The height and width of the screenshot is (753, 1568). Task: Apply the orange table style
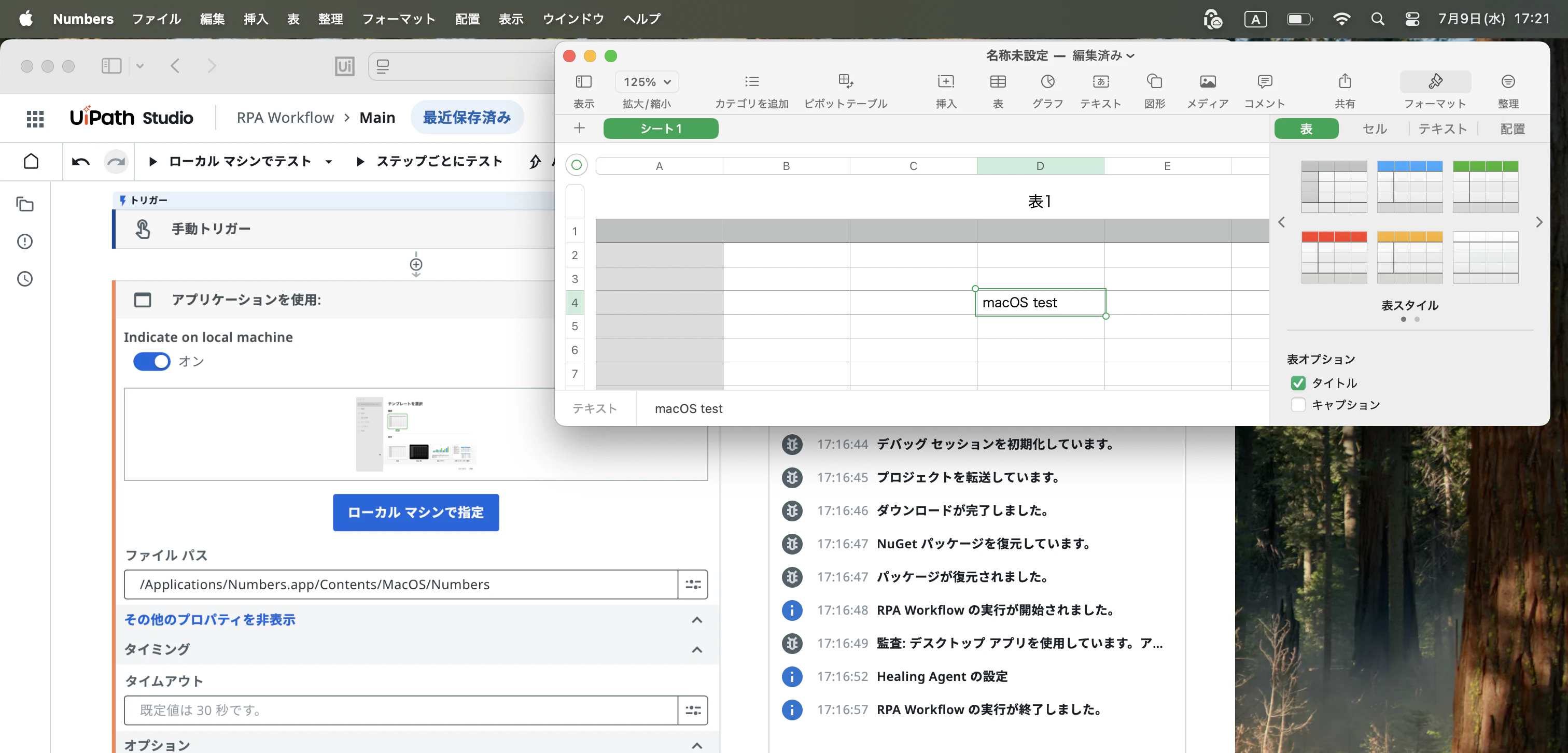coord(1410,257)
